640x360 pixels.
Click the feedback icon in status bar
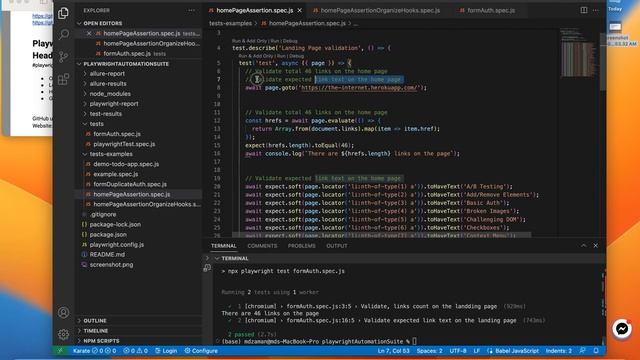coord(582,351)
